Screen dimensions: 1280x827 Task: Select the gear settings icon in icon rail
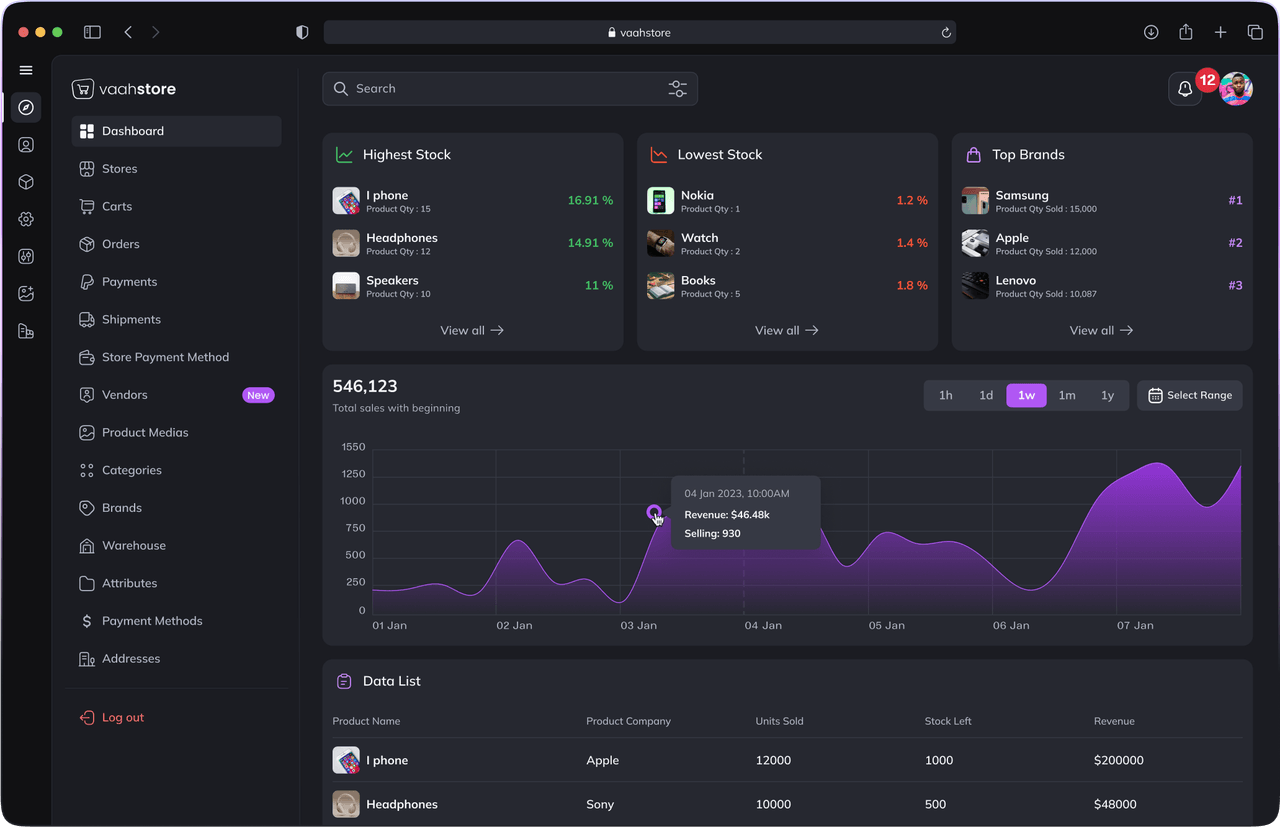tap(26, 219)
